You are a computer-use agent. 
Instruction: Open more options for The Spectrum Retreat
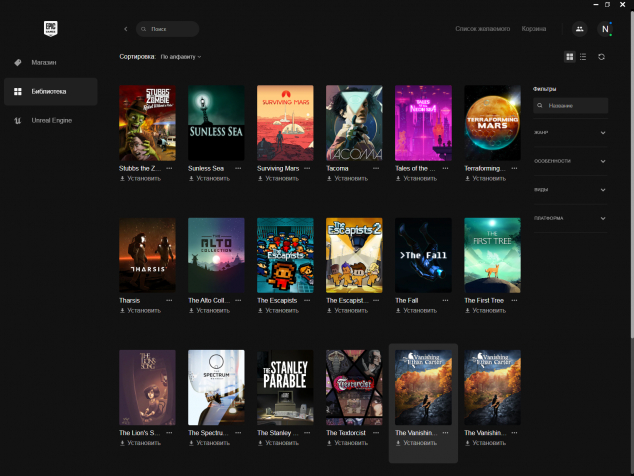pyautogui.click(x=238, y=433)
